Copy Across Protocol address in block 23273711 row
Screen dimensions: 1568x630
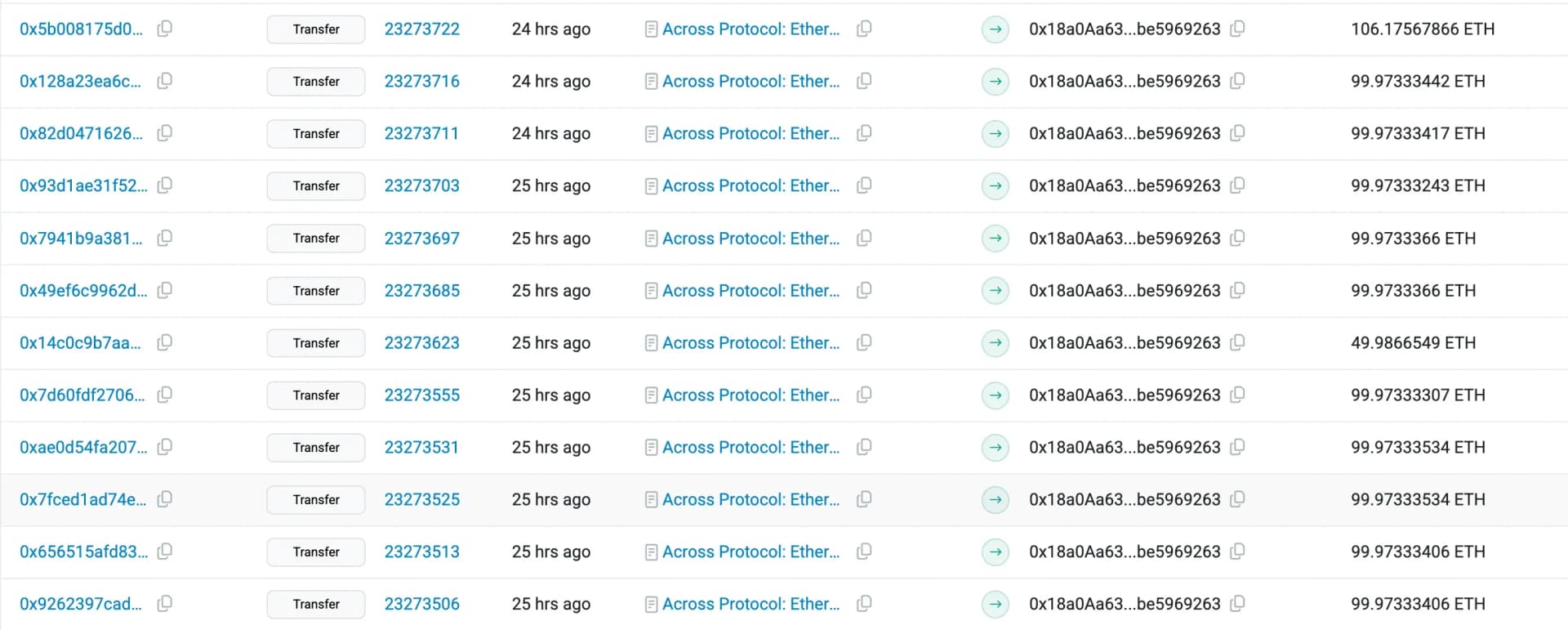(864, 133)
